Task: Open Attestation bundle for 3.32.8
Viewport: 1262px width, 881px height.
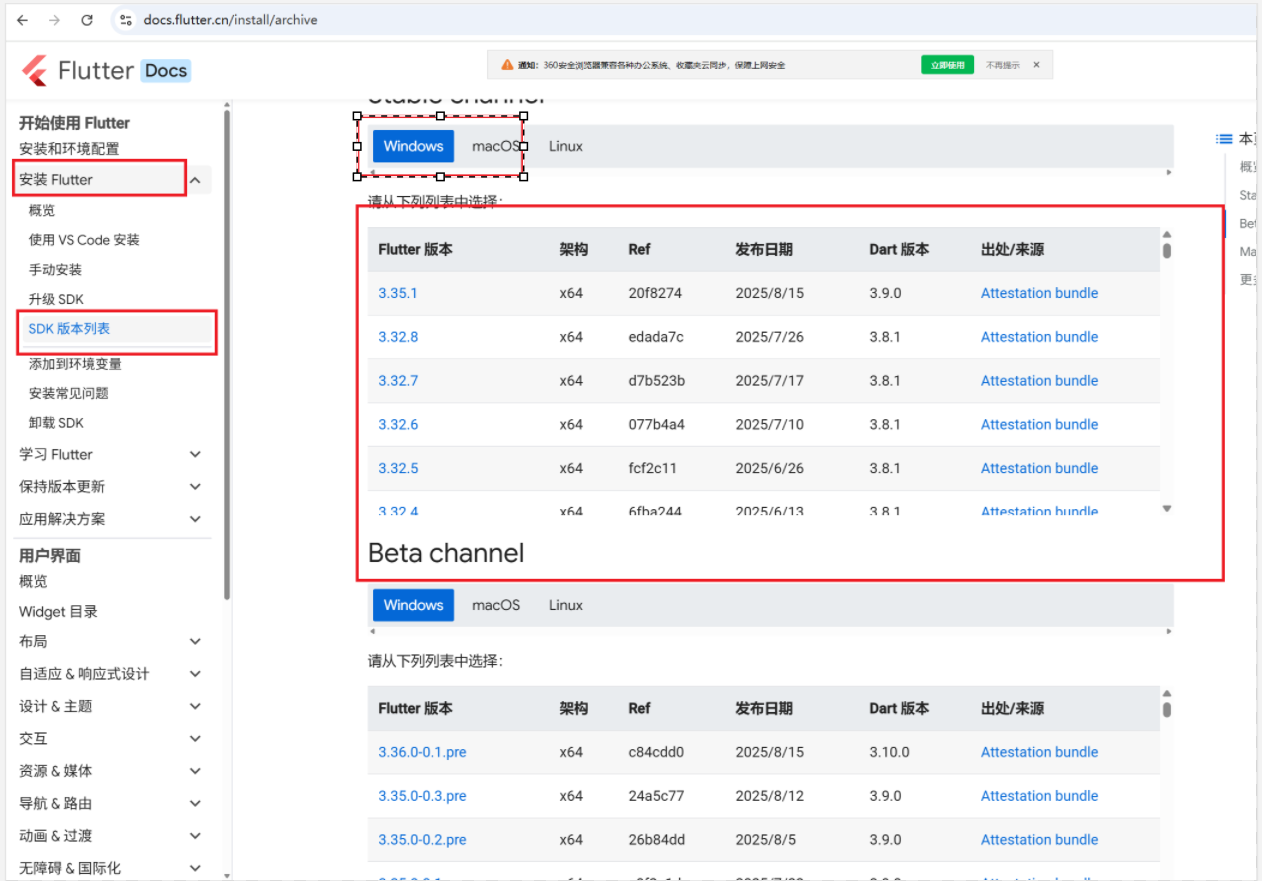Action: pos(1039,337)
